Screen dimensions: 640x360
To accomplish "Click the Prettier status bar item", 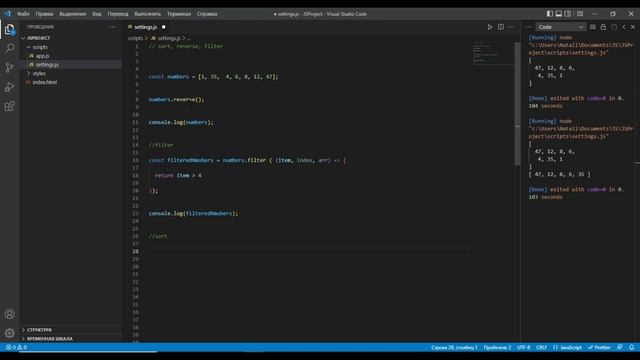I will [599, 347].
